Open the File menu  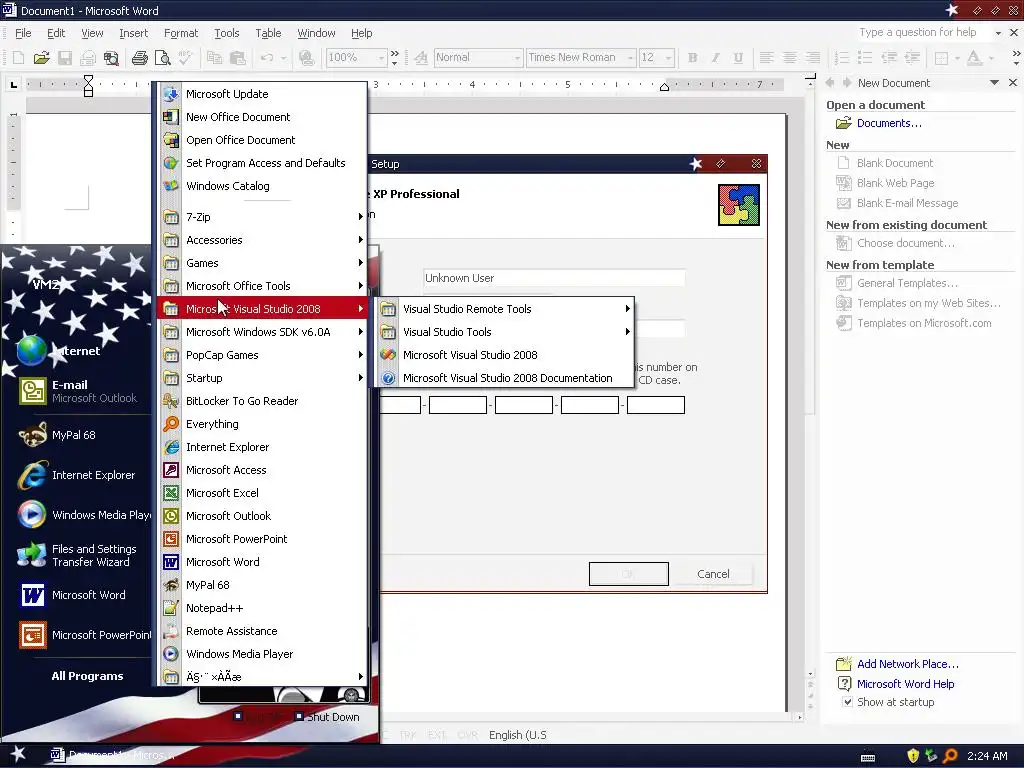[x=23, y=33]
